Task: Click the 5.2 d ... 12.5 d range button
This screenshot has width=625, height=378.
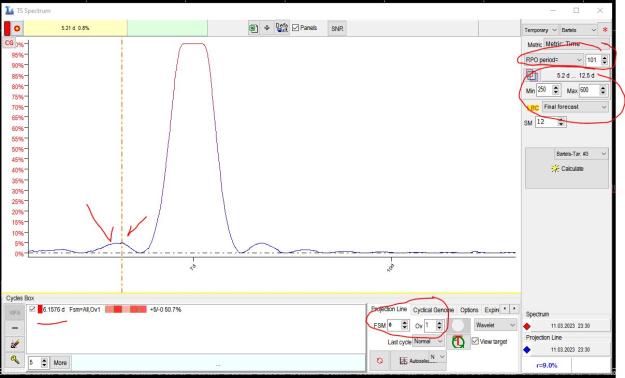Action: tap(575, 75)
